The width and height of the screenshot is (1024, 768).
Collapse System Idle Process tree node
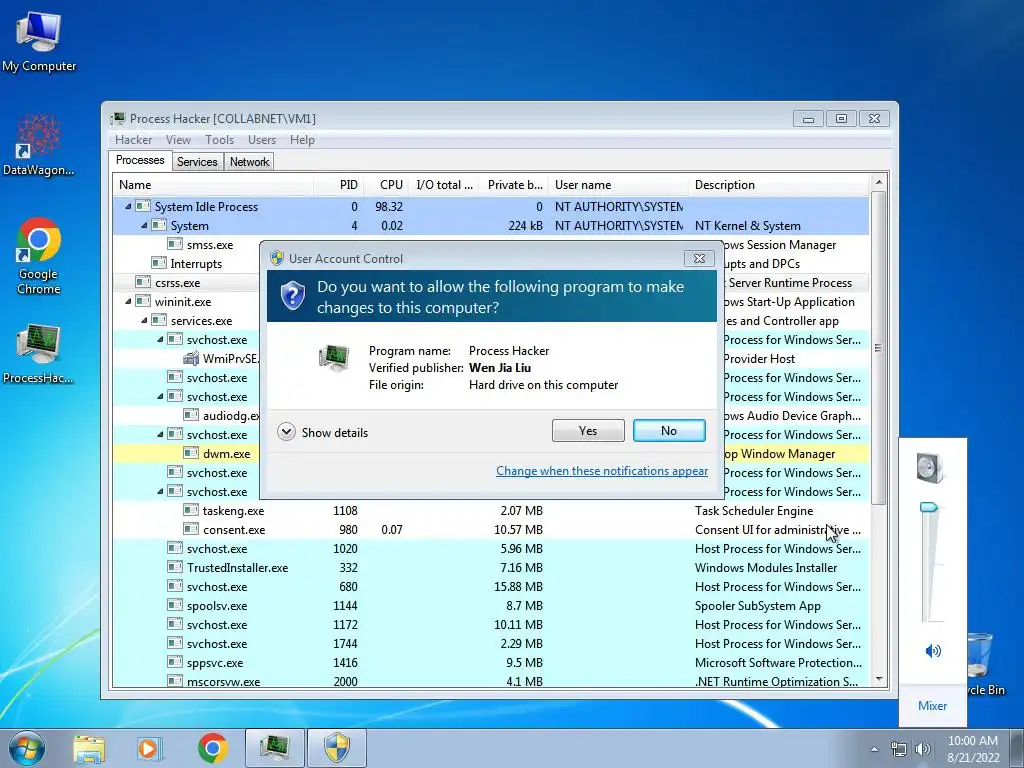click(x=128, y=206)
